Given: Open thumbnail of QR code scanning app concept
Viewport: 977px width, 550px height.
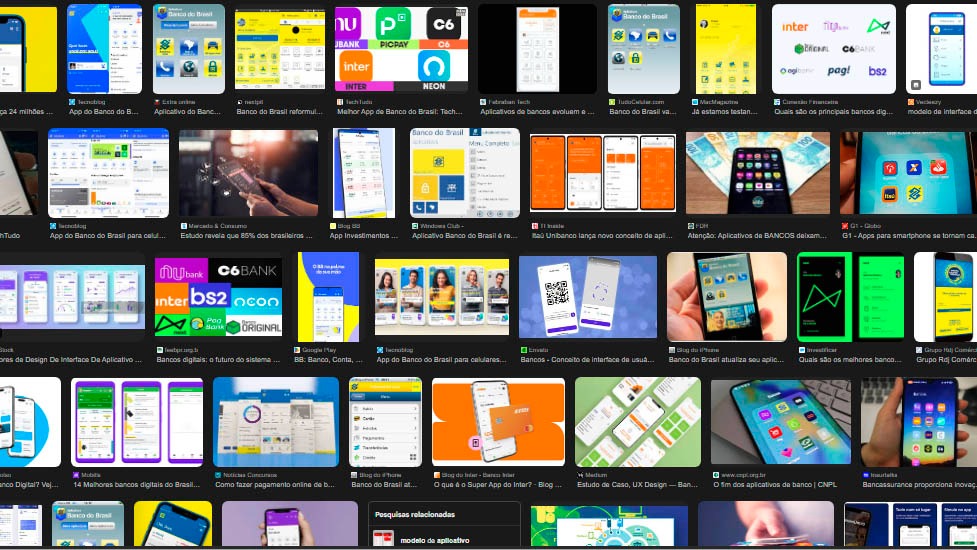Looking at the screenshot, I should pos(588,297).
